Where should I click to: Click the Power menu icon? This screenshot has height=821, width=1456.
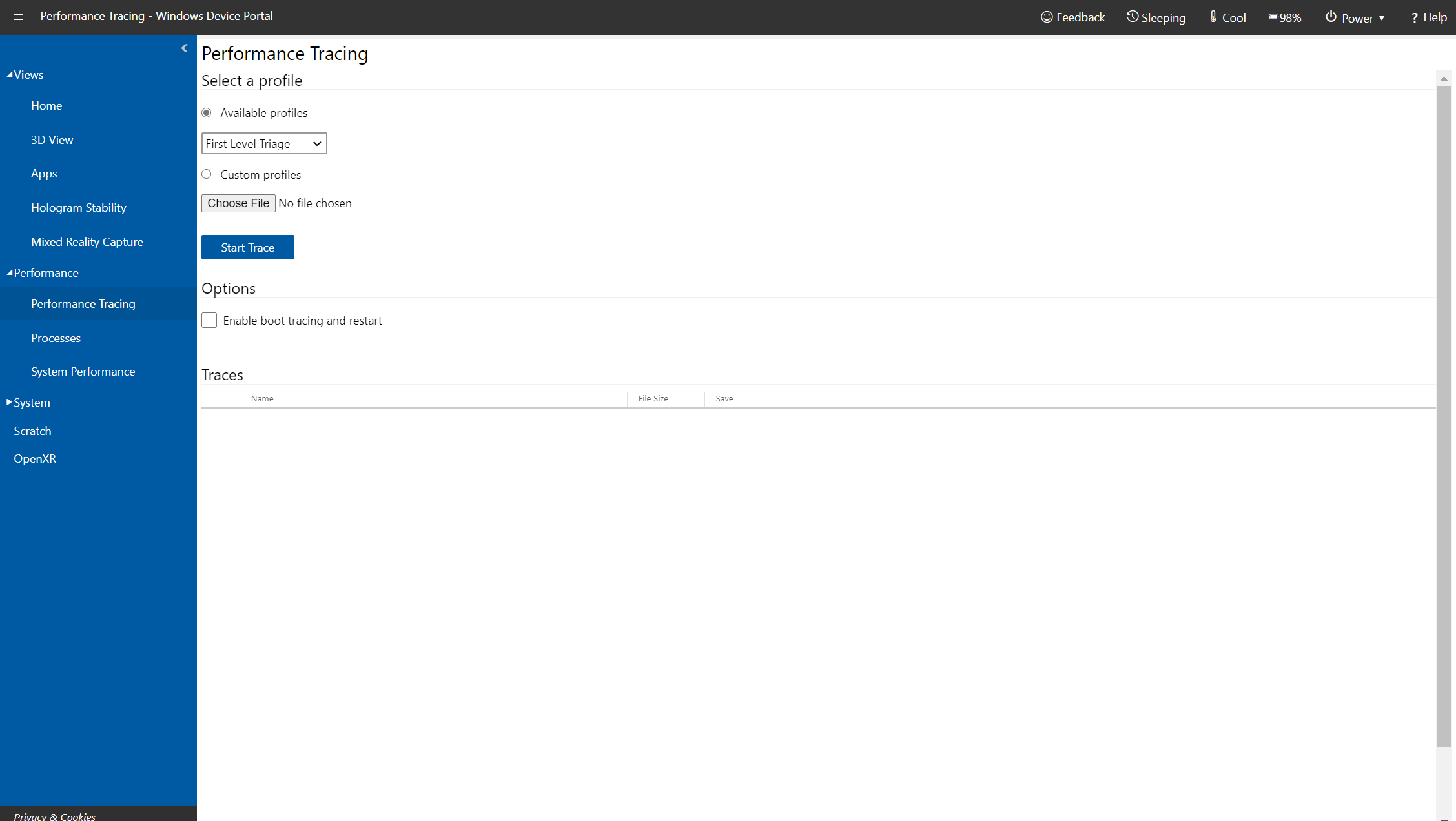coord(1331,17)
